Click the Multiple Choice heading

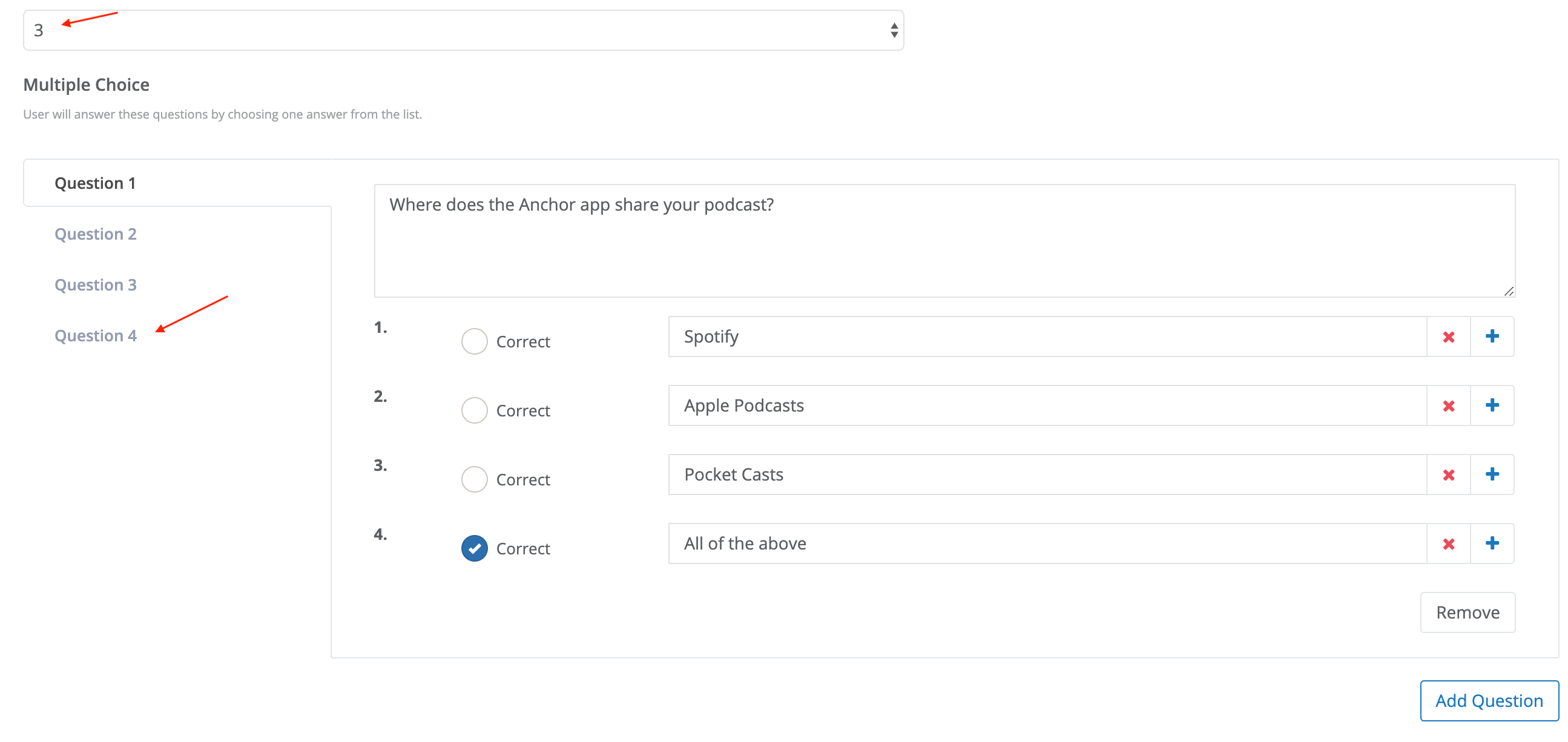(87, 85)
